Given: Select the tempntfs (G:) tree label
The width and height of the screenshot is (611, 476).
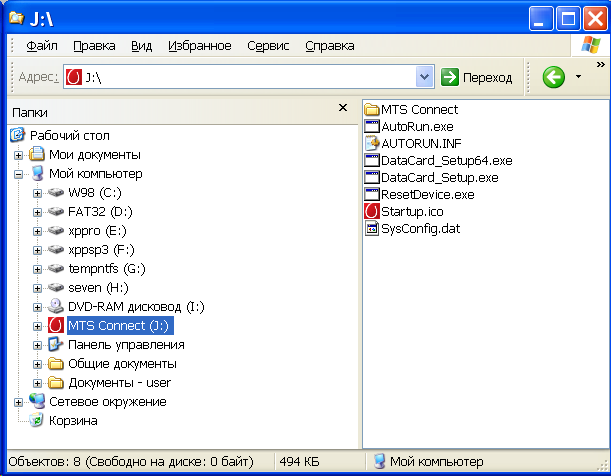Looking at the screenshot, I should (107, 269).
